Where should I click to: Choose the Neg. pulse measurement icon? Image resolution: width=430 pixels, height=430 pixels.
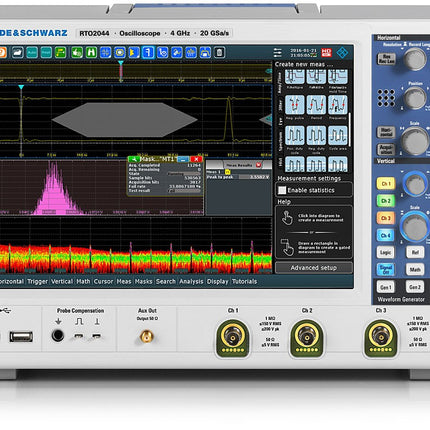tap(295, 105)
